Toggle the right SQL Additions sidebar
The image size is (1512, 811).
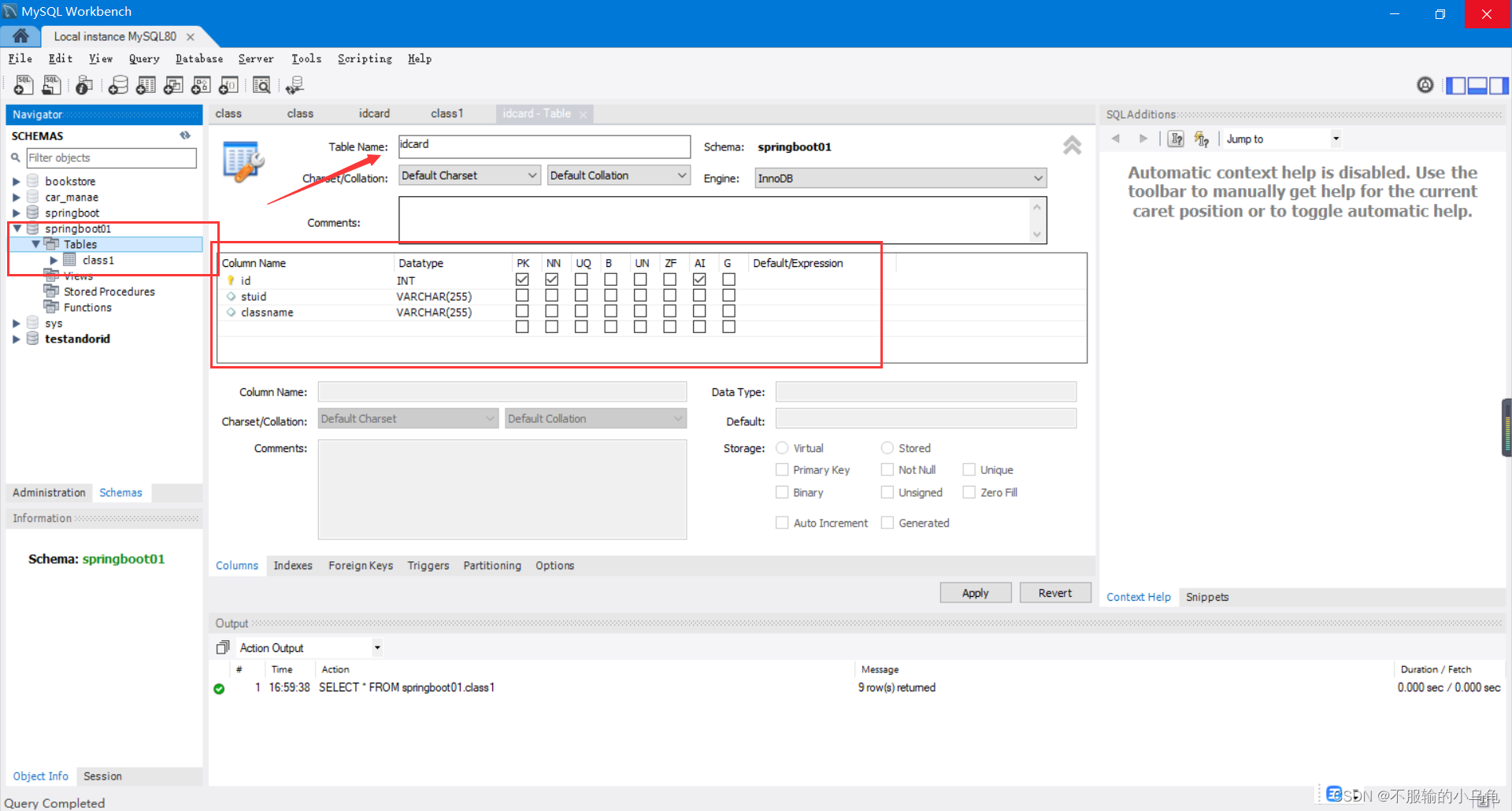(x=1499, y=85)
